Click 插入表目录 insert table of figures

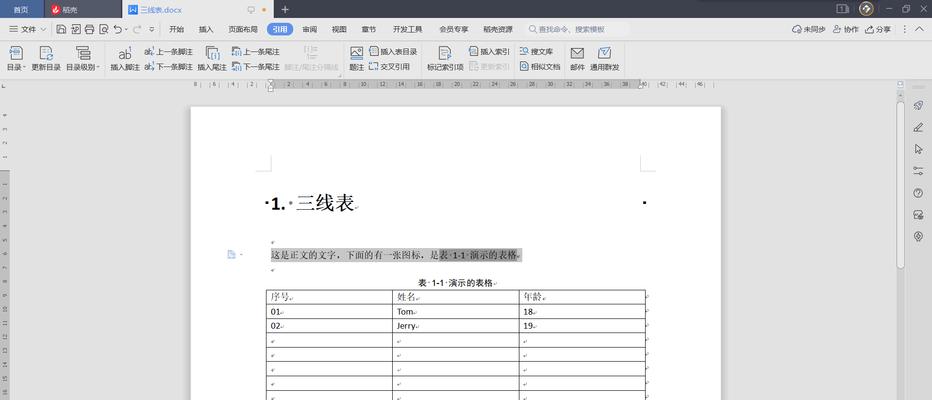(393, 52)
